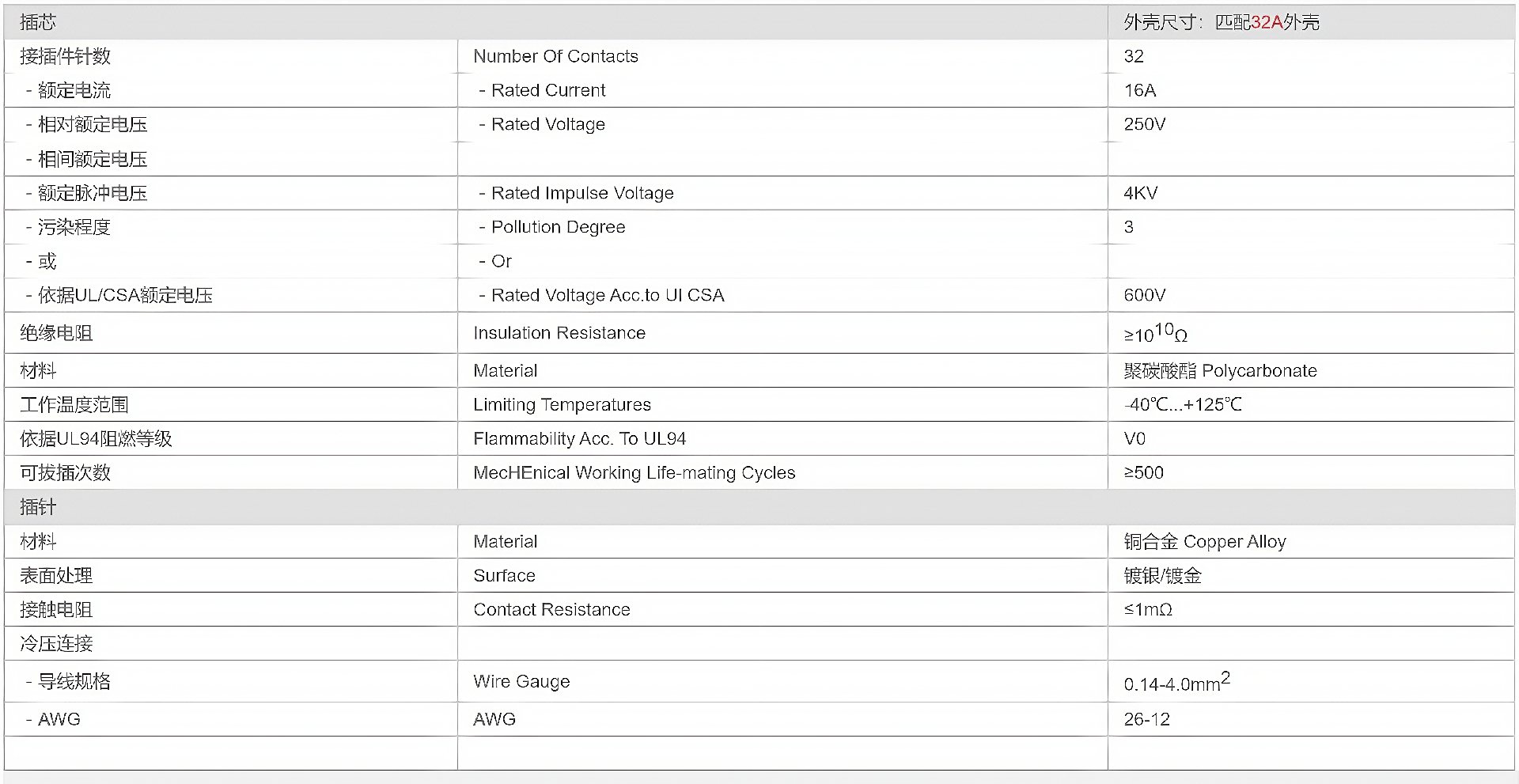The height and width of the screenshot is (784, 1519).
Task: Select the Pollution Degree row label
Action: point(558,227)
